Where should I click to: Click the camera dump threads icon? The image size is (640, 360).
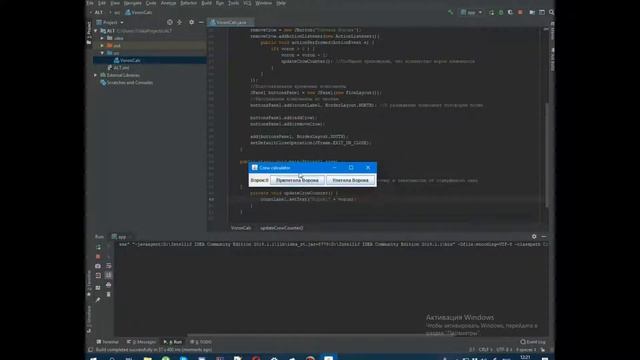pos(98,266)
